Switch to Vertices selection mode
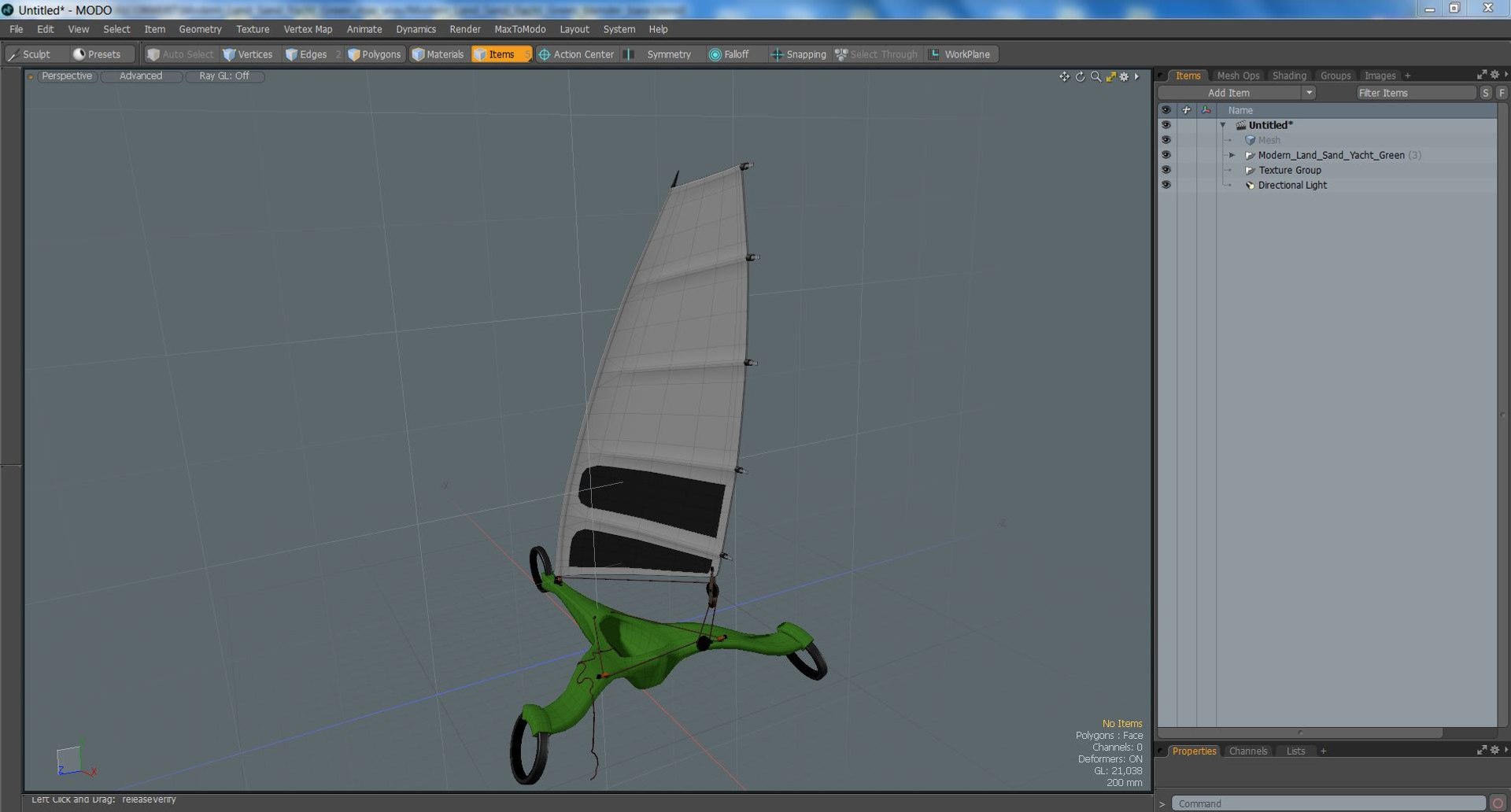The height and width of the screenshot is (812, 1511). (248, 54)
